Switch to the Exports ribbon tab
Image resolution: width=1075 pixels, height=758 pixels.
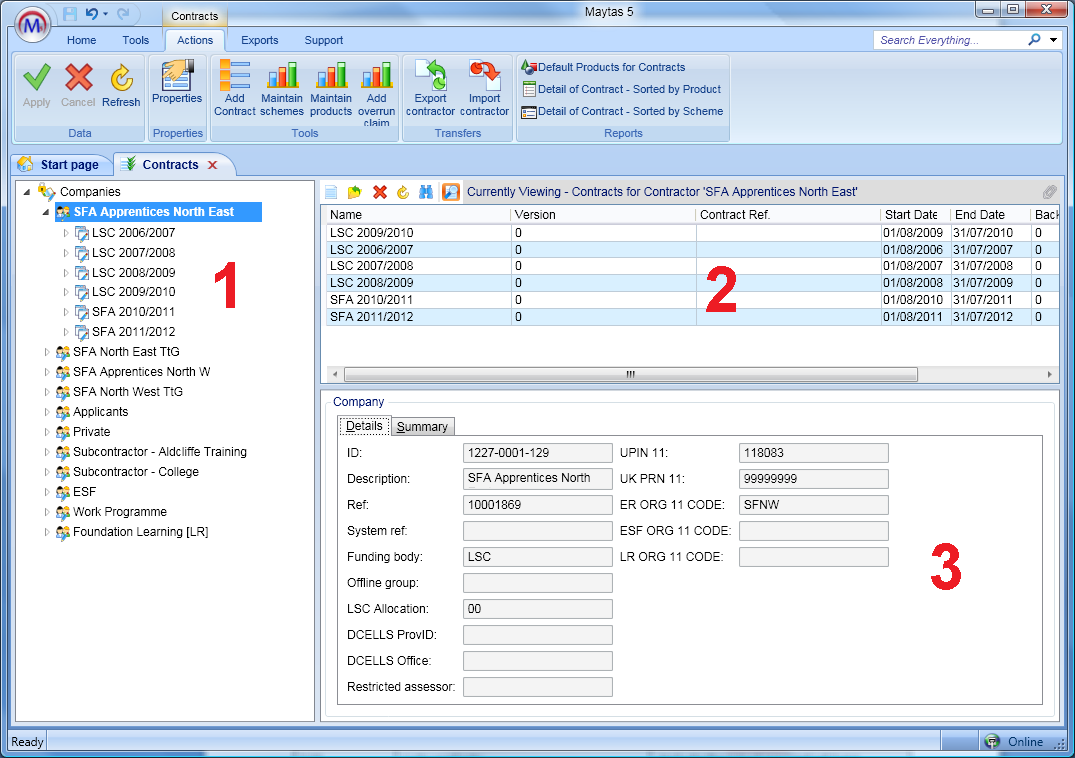tap(260, 40)
